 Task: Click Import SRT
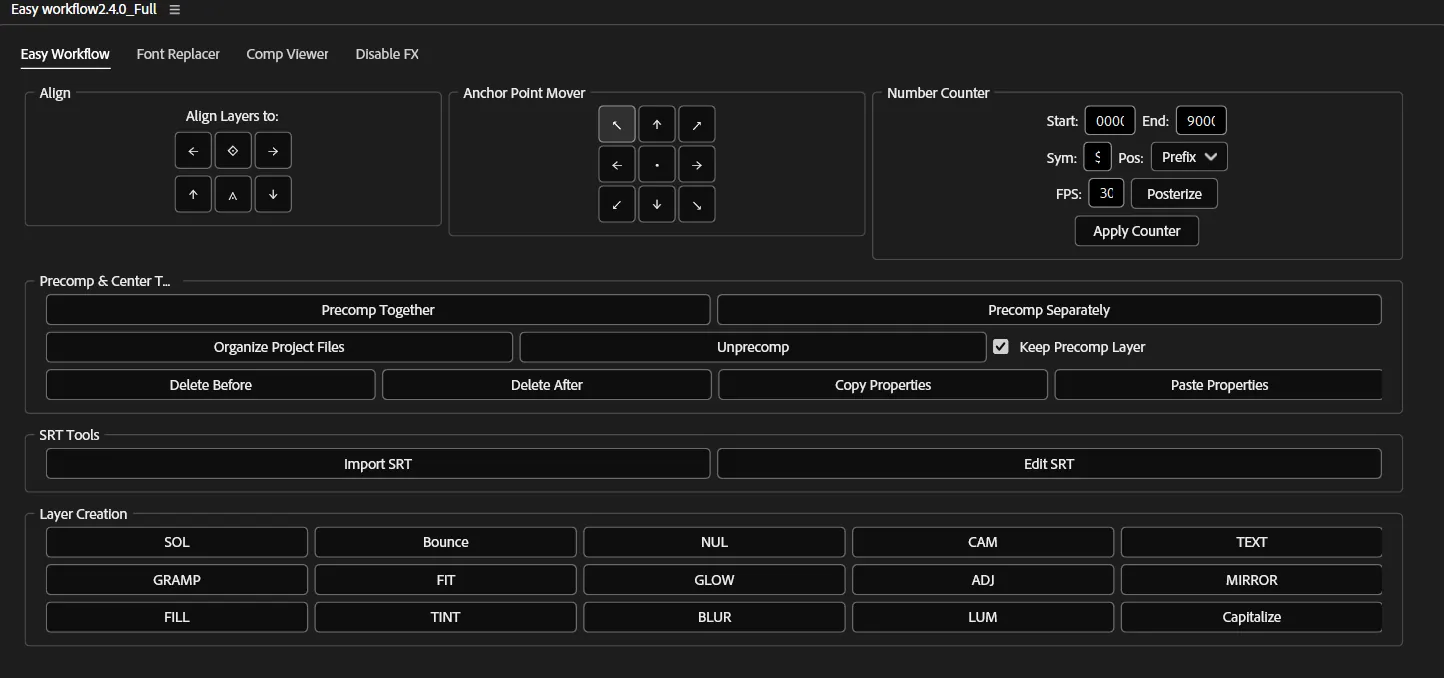pos(378,463)
